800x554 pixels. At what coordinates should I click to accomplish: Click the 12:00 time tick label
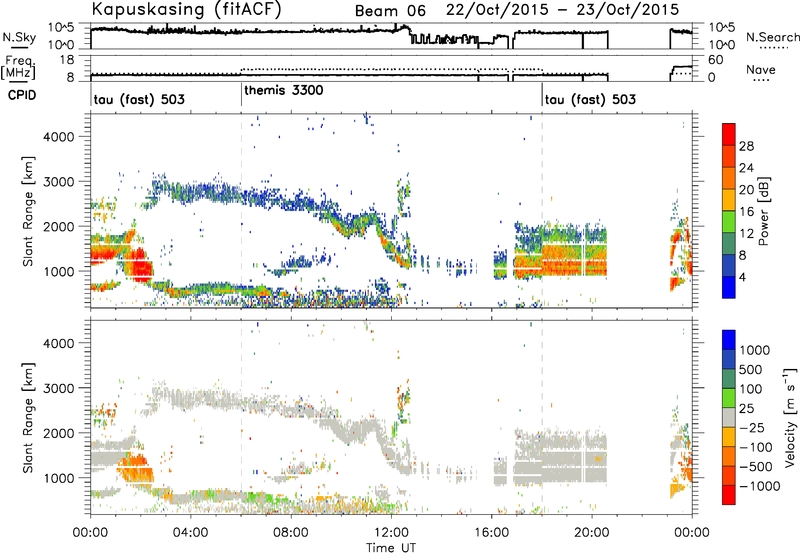(x=391, y=533)
